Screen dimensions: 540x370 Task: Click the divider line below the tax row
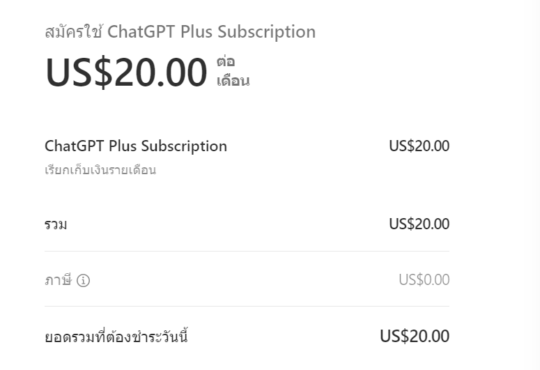pyautogui.click(x=247, y=306)
